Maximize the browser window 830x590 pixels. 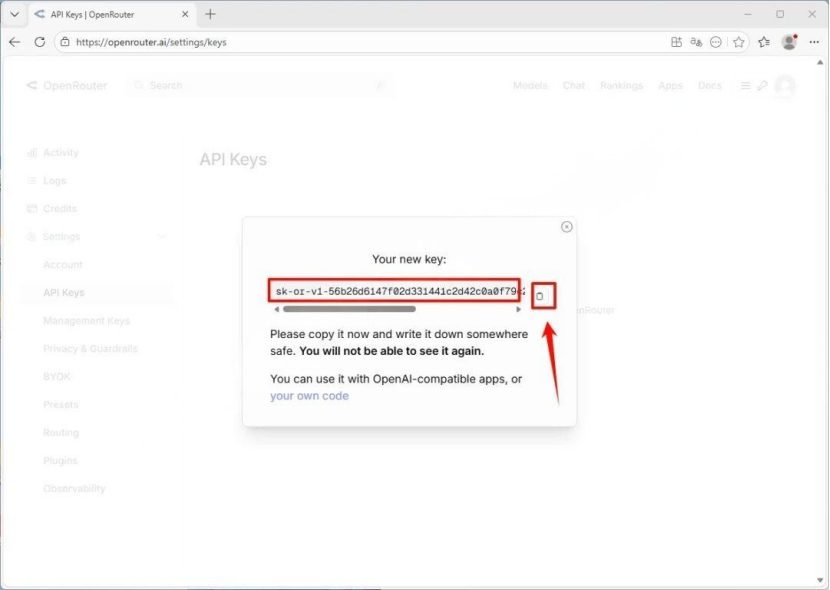[x=780, y=14]
